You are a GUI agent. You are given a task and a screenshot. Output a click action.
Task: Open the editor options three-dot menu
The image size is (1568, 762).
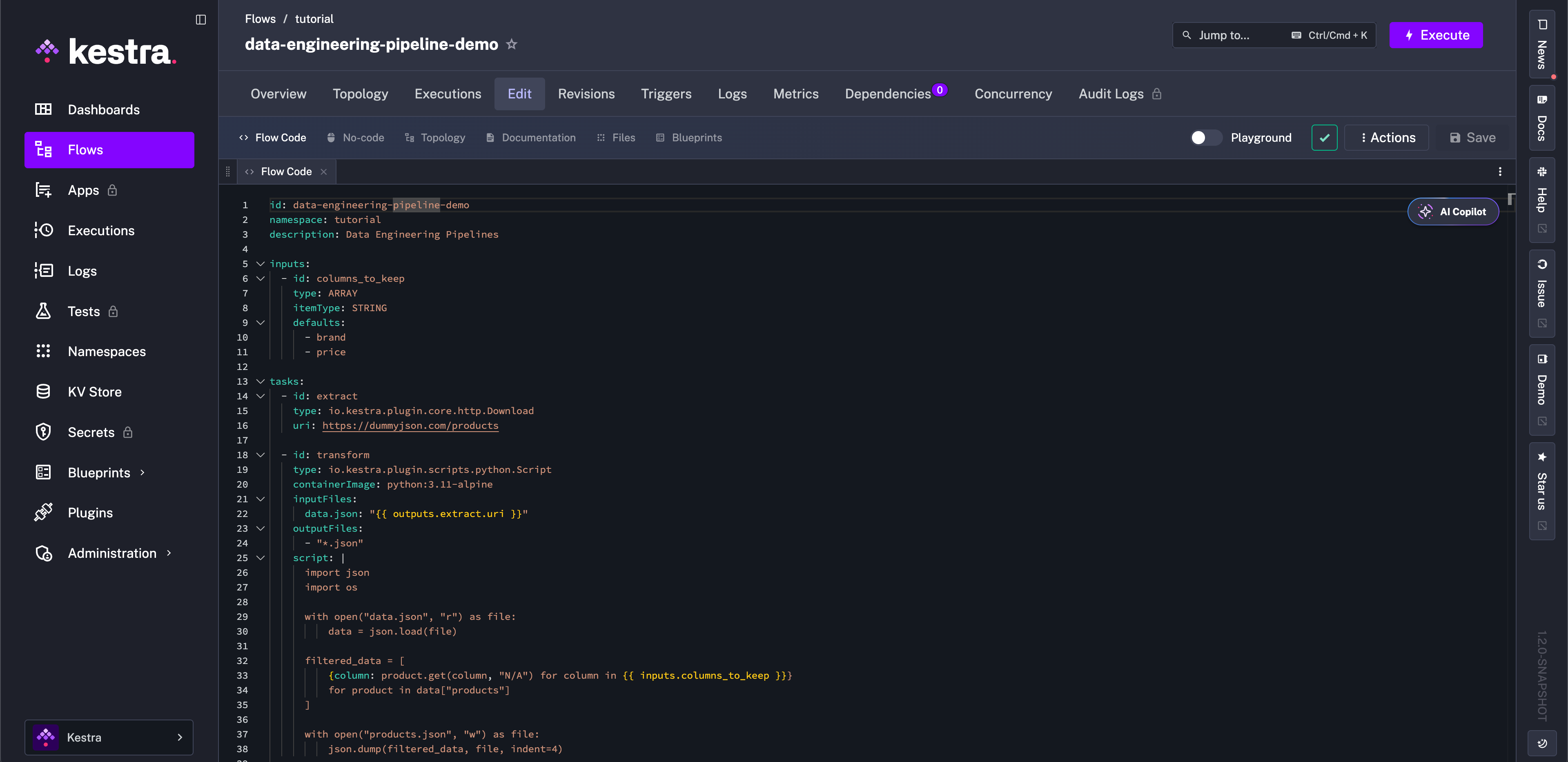tap(1500, 172)
